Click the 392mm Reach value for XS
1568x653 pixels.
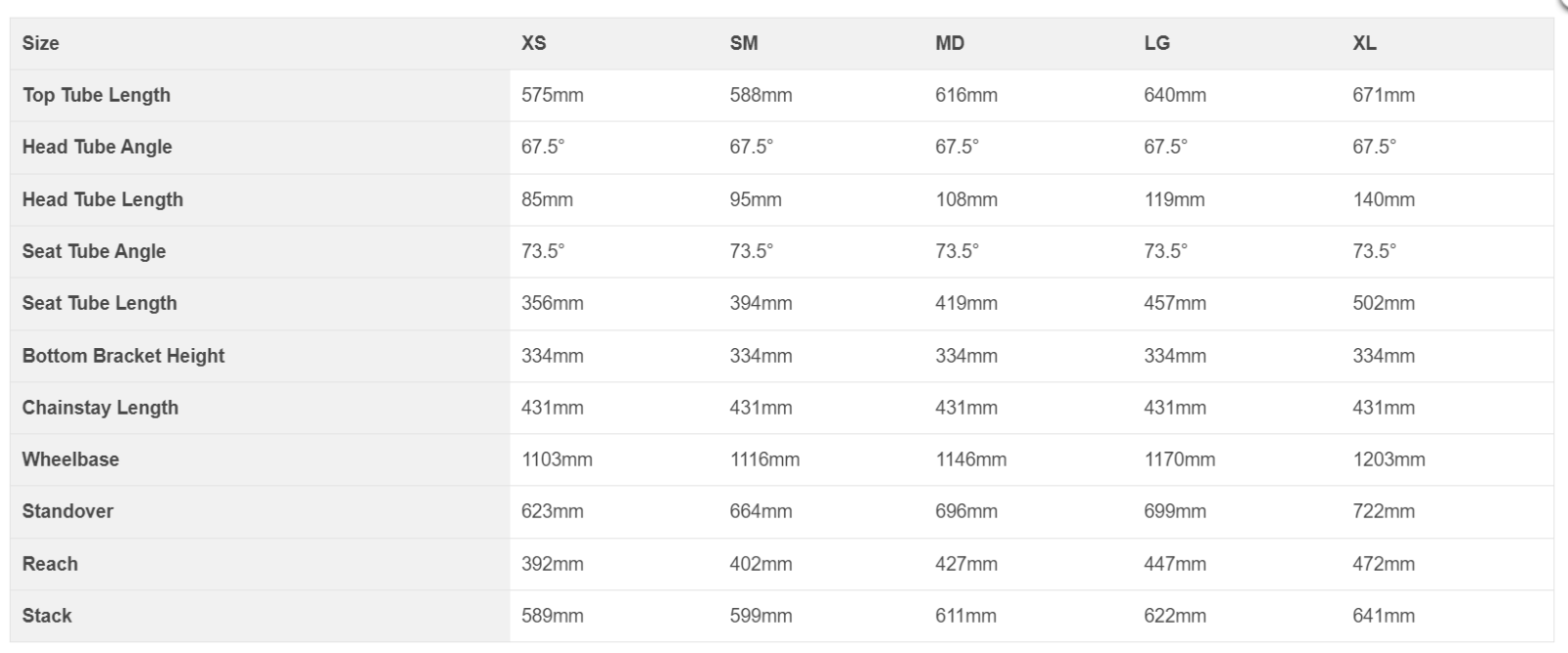point(552,564)
